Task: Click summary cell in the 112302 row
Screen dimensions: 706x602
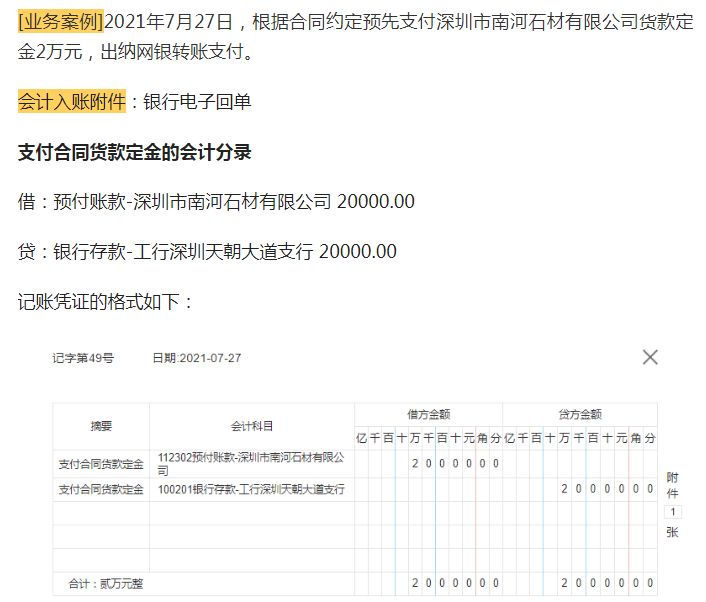Action: tap(101, 464)
